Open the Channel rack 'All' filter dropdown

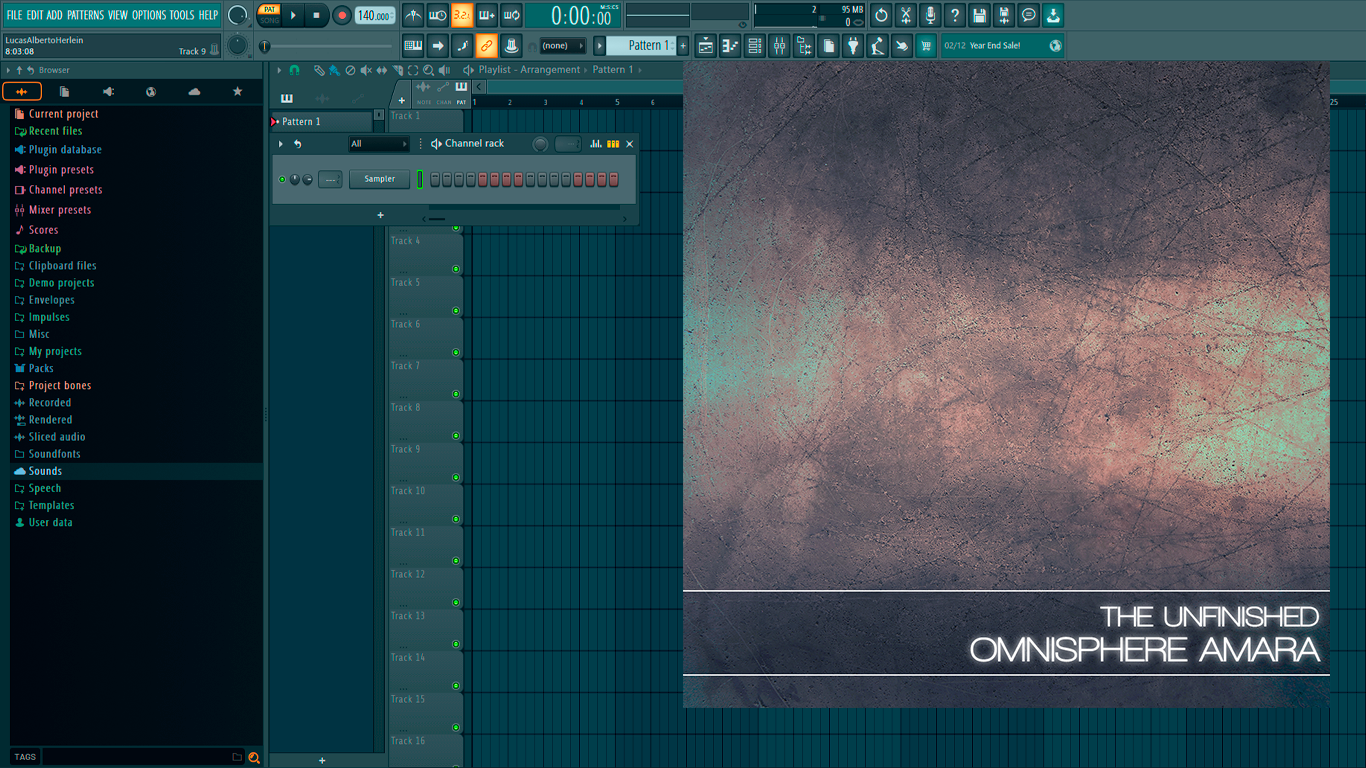tap(378, 144)
